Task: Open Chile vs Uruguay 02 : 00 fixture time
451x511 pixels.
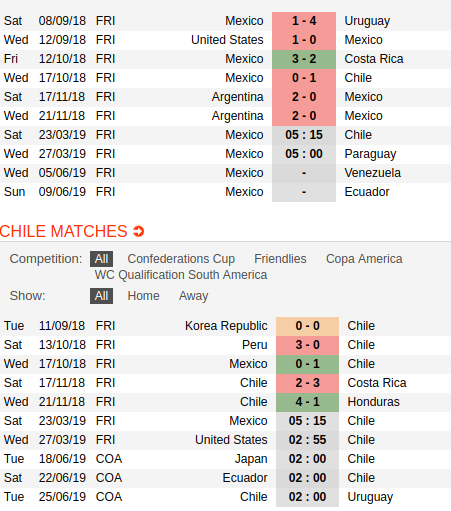Action: pos(307,497)
